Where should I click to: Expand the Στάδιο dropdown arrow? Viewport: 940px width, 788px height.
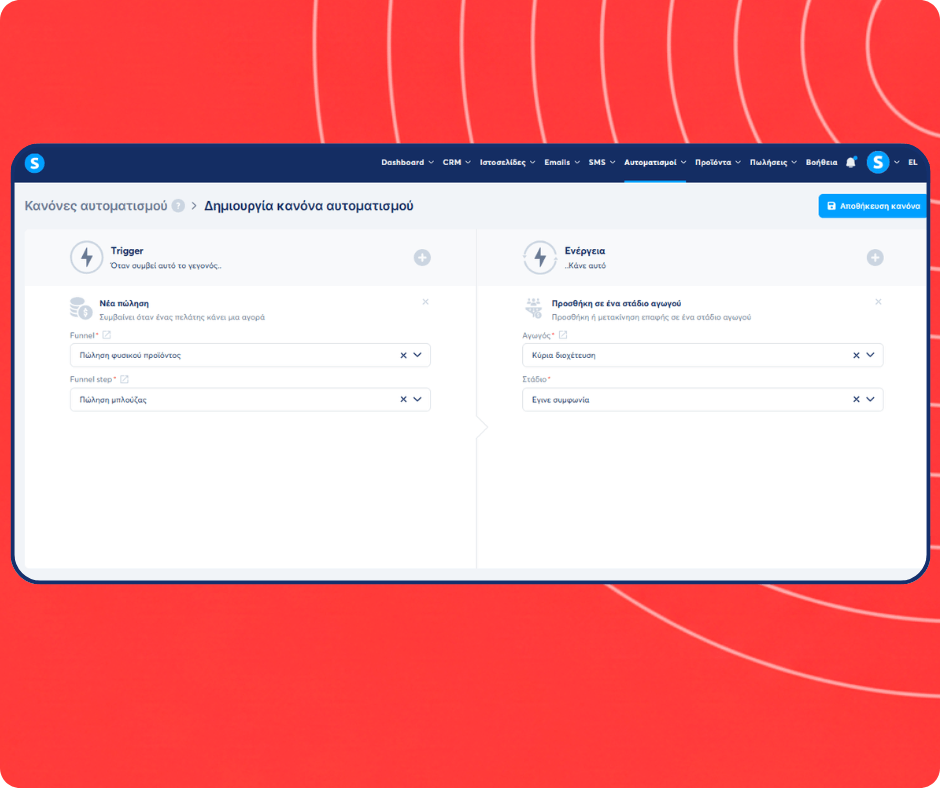[870, 399]
